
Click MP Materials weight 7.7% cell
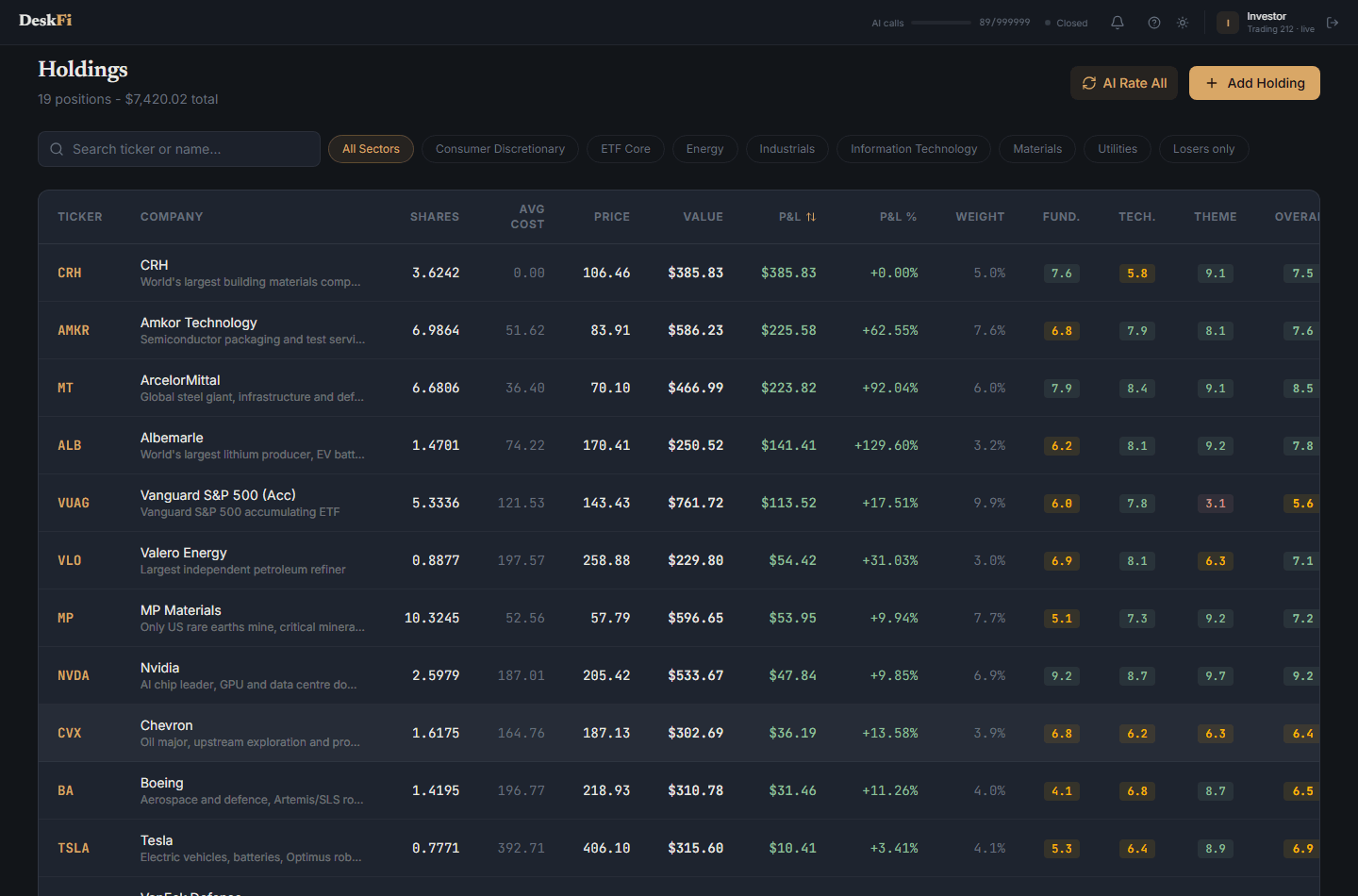[989, 619]
